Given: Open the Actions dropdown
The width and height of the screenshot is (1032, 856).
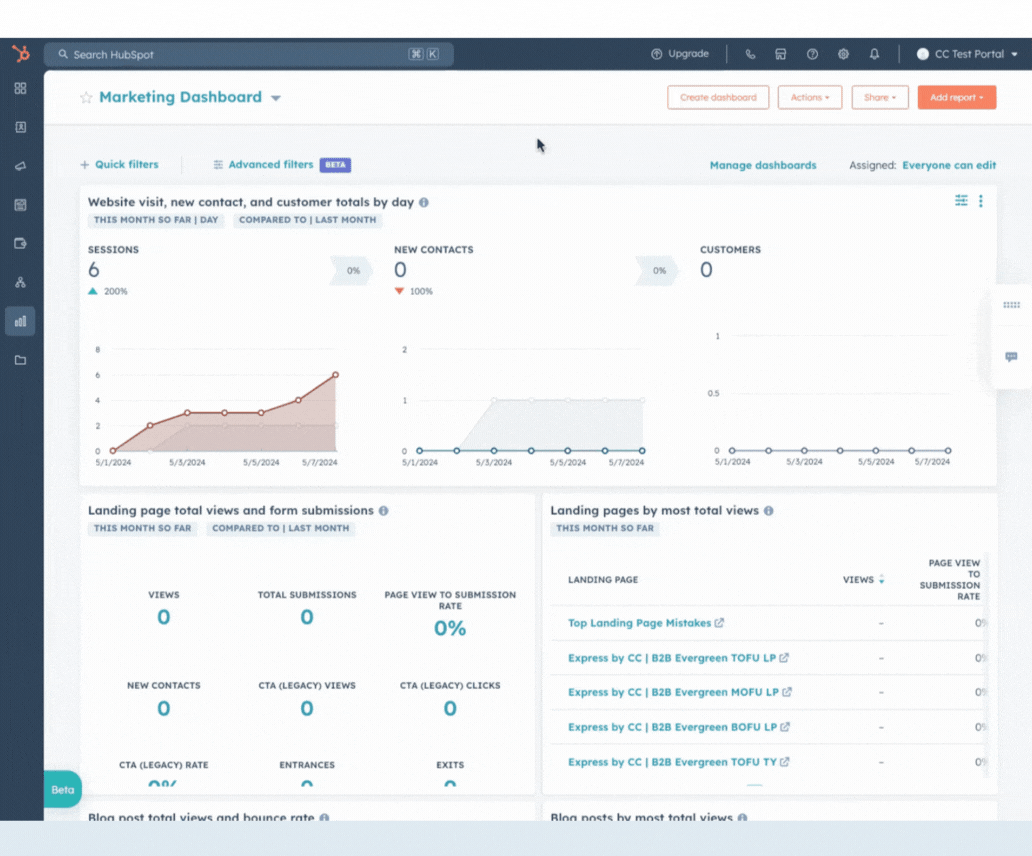Looking at the screenshot, I should click(x=809, y=97).
